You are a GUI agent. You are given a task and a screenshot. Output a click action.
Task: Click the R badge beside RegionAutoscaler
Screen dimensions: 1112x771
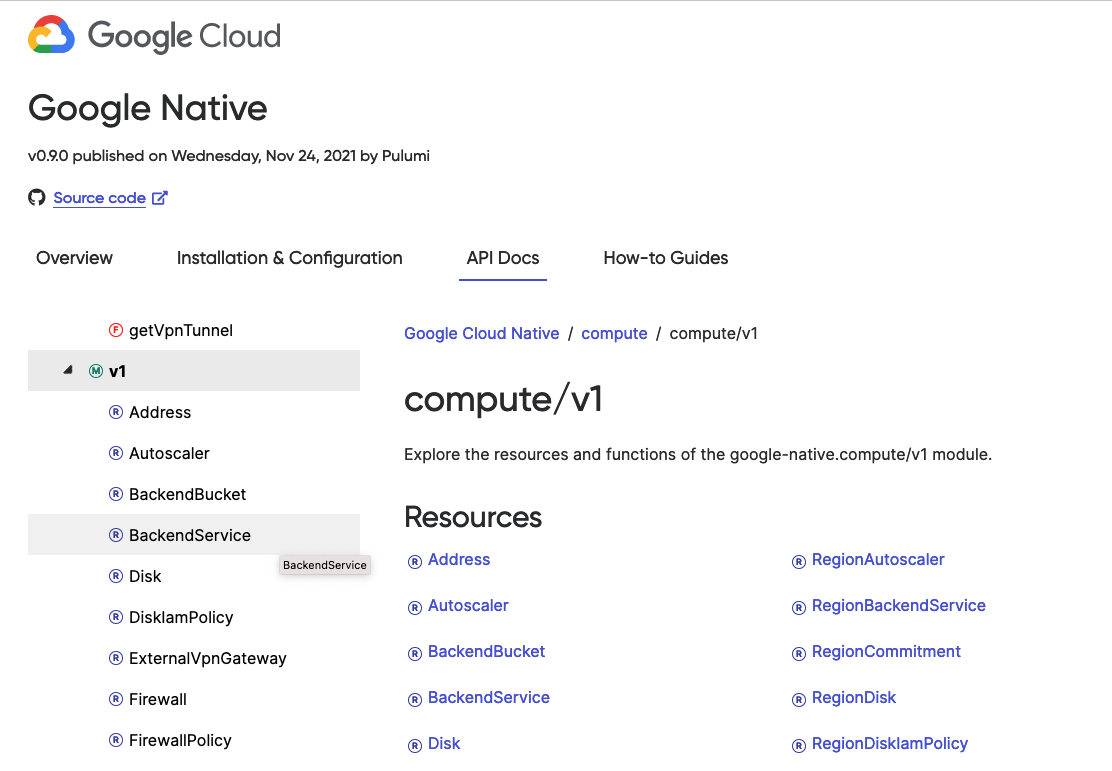pos(798,560)
